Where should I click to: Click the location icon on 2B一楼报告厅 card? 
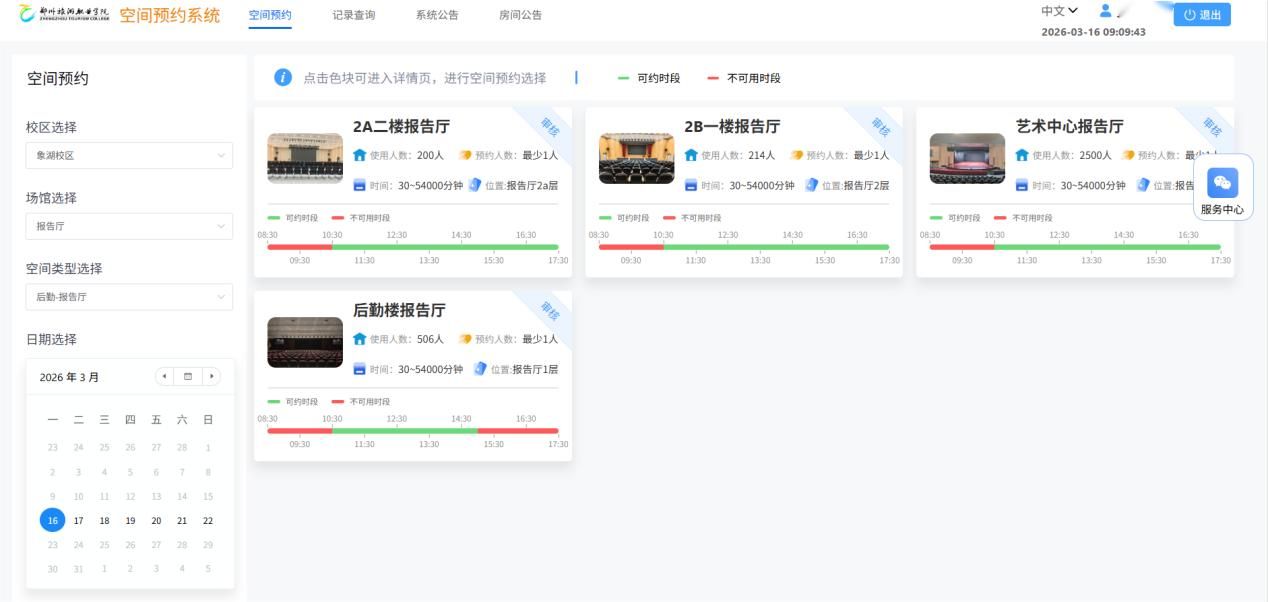tap(811, 185)
